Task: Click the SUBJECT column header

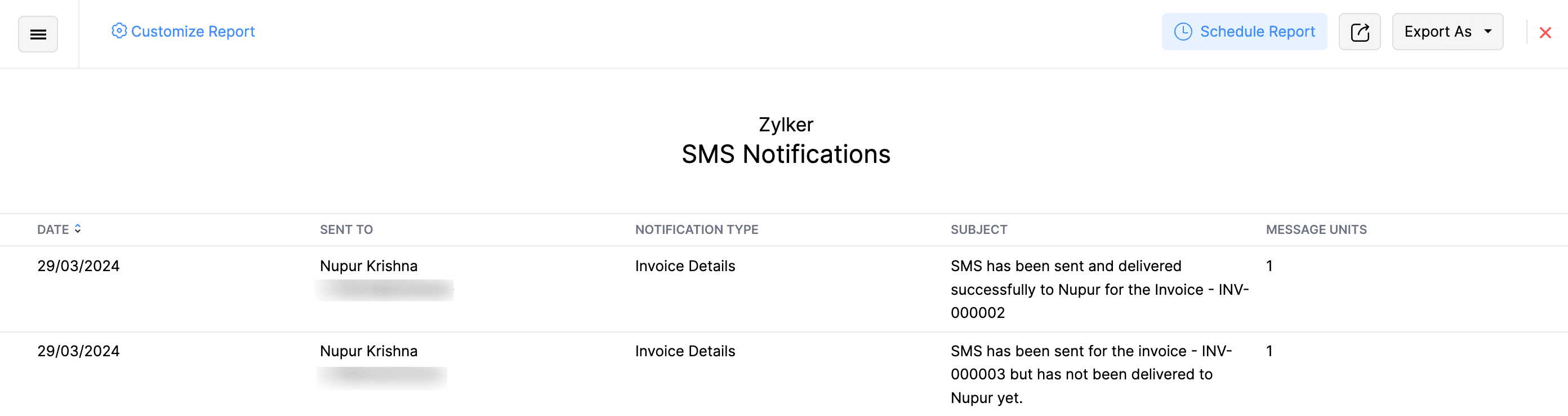Action: coord(978,229)
